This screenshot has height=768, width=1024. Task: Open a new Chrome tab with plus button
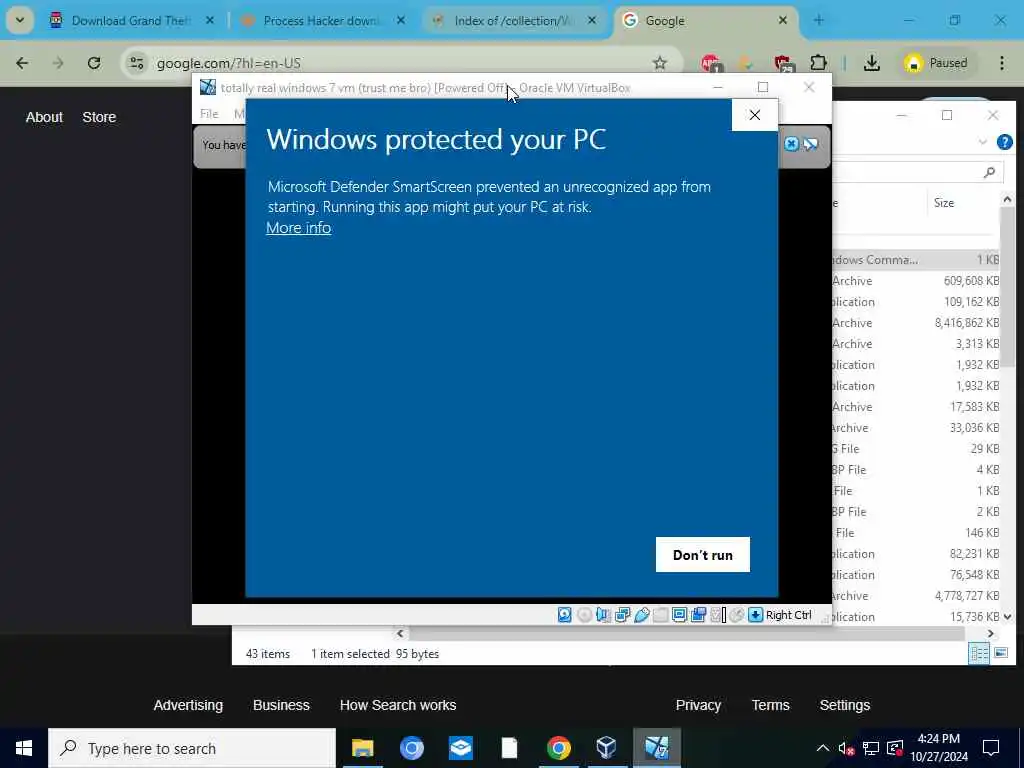click(818, 21)
